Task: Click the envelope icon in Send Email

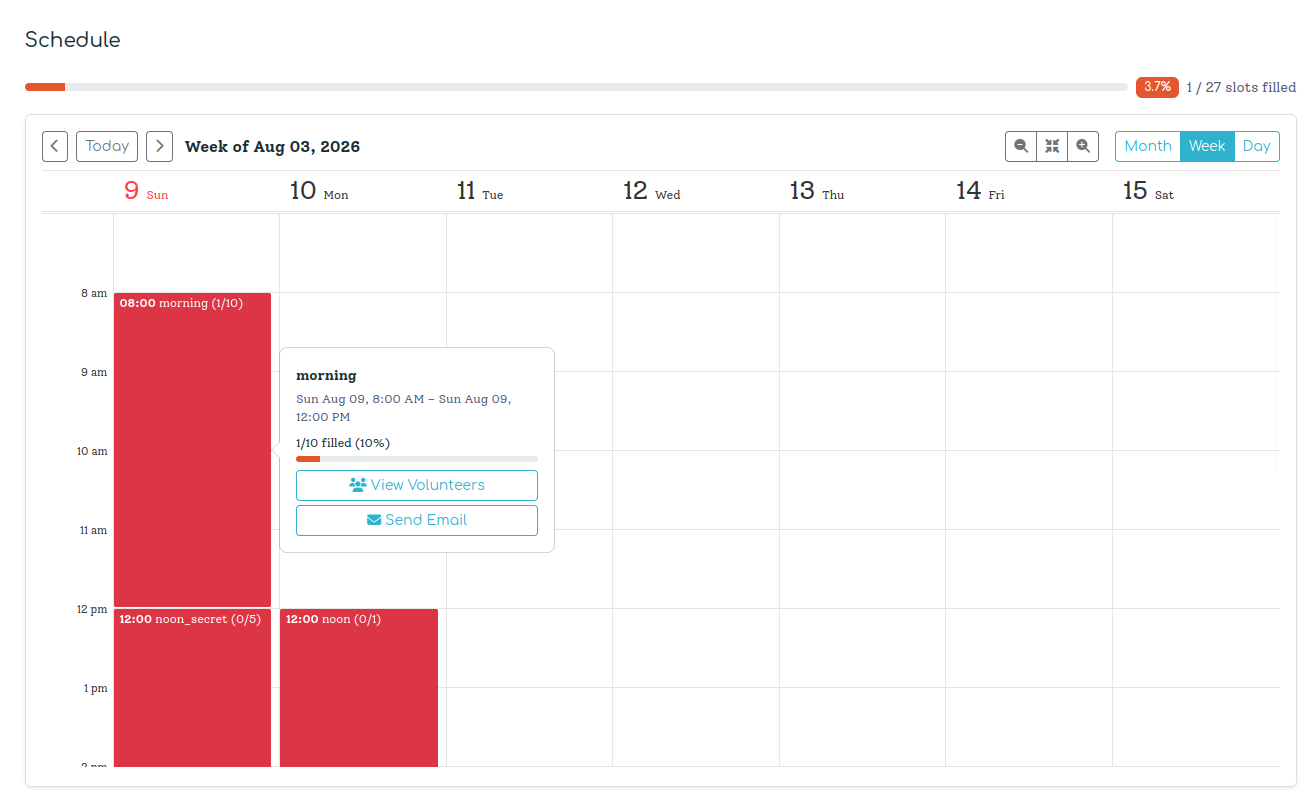Action: pos(374,520)
